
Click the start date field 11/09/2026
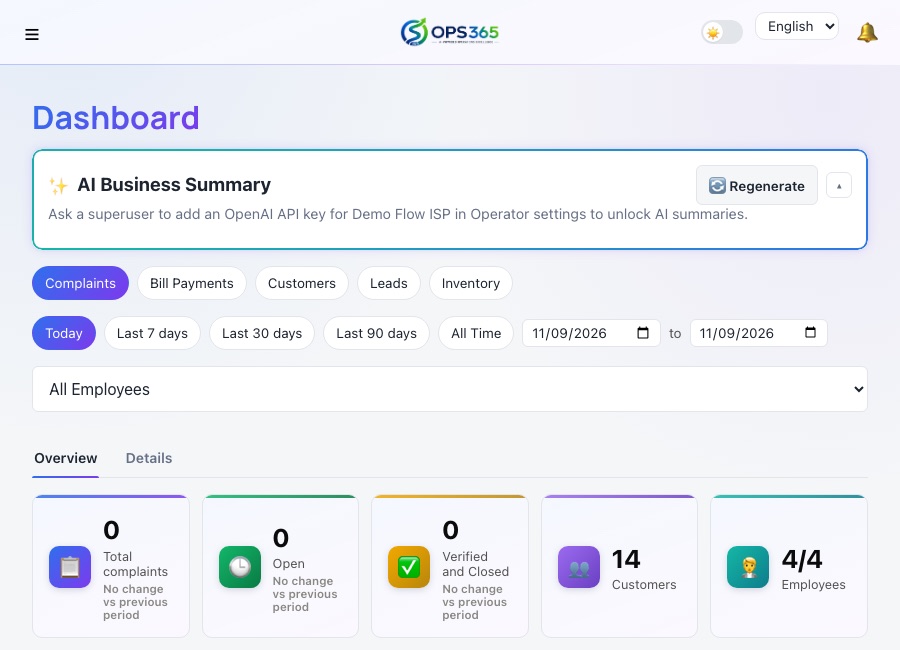[591, 333]
